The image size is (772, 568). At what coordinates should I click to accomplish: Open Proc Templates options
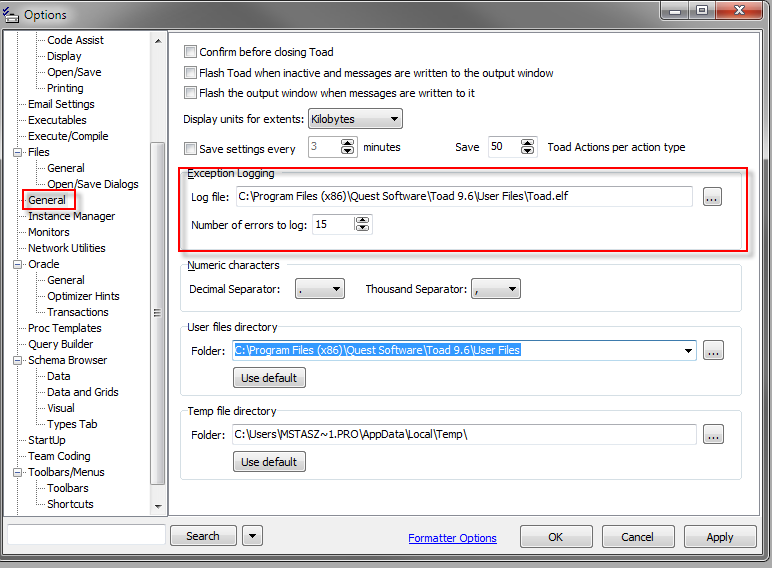click(64, 328)
